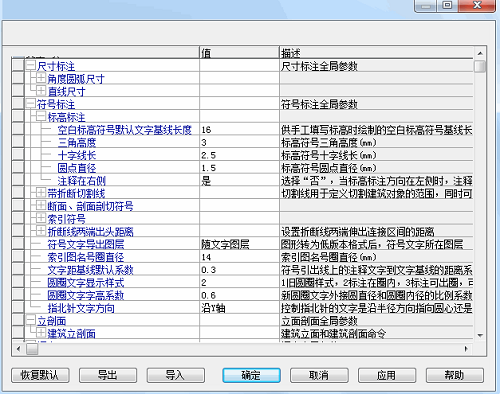Edit the value 0.6 cell

pyautogui.click(x=239, y=296)
